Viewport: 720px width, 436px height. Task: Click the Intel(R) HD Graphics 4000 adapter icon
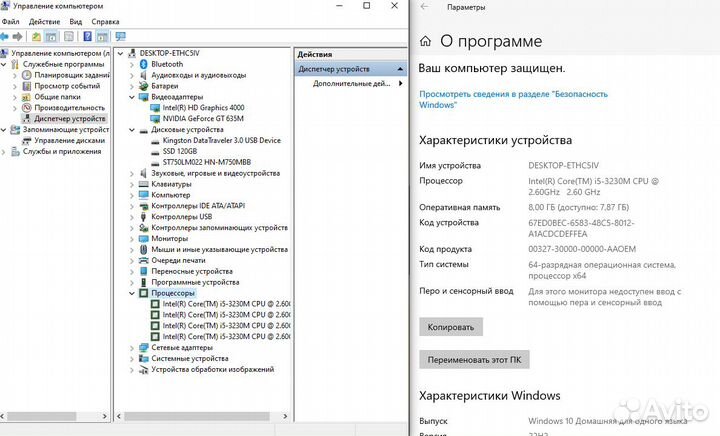(x=155, y=108)
